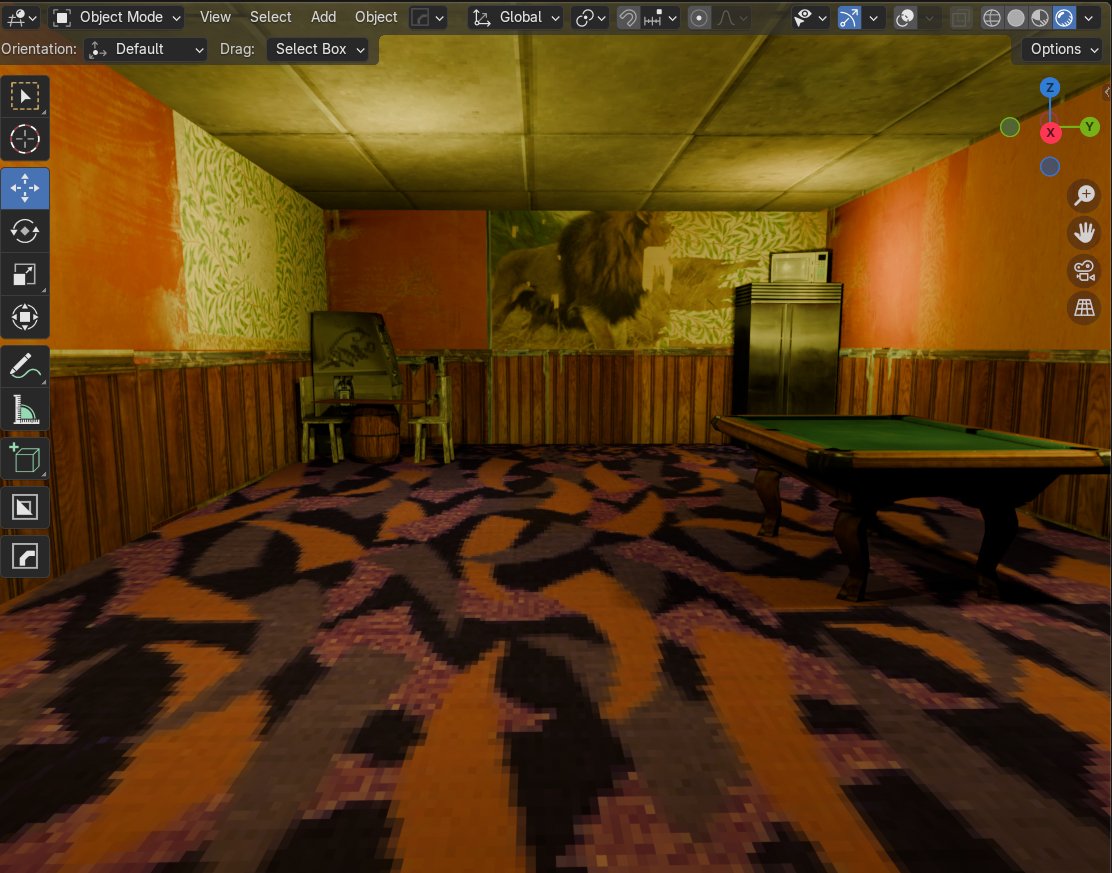Viewport: 1112px width, 873px height.
Task: Activate the 3D Cursor tool
Action: coord(25,139)
